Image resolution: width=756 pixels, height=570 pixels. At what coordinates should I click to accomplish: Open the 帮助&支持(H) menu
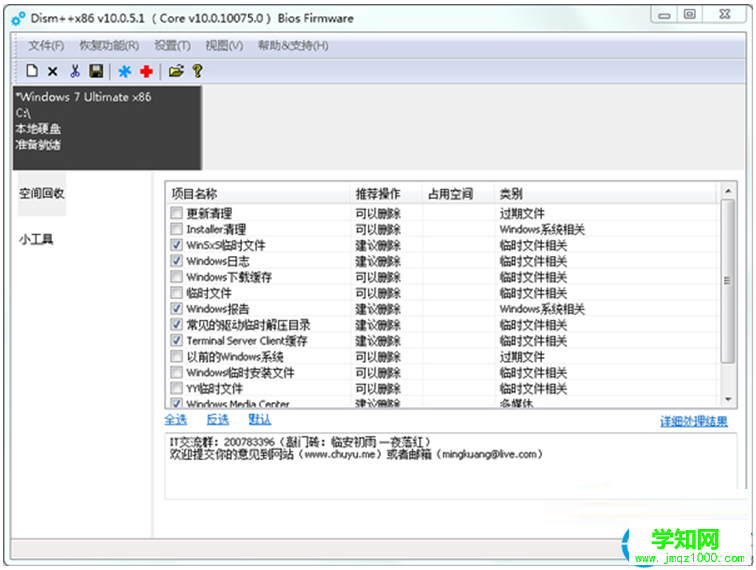(293, 46)
